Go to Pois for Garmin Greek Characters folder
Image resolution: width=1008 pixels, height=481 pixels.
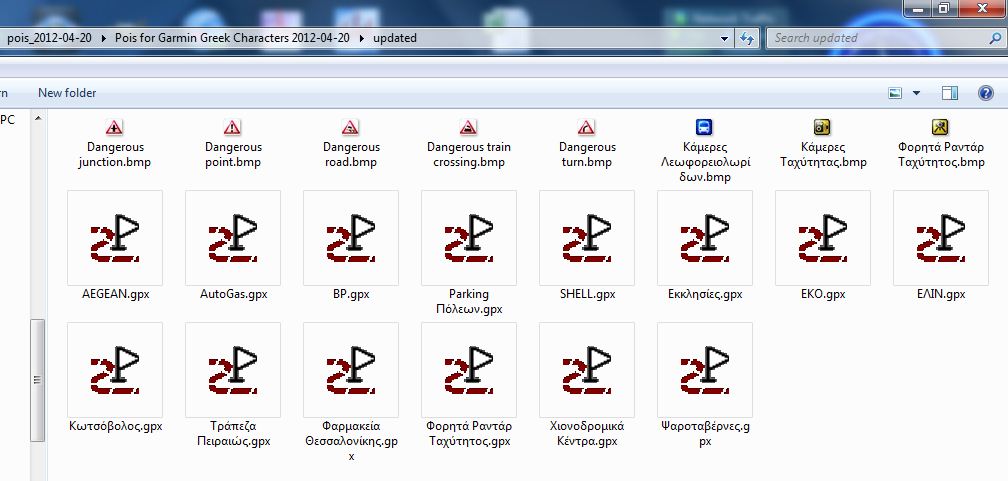click(x=232, y=38)
